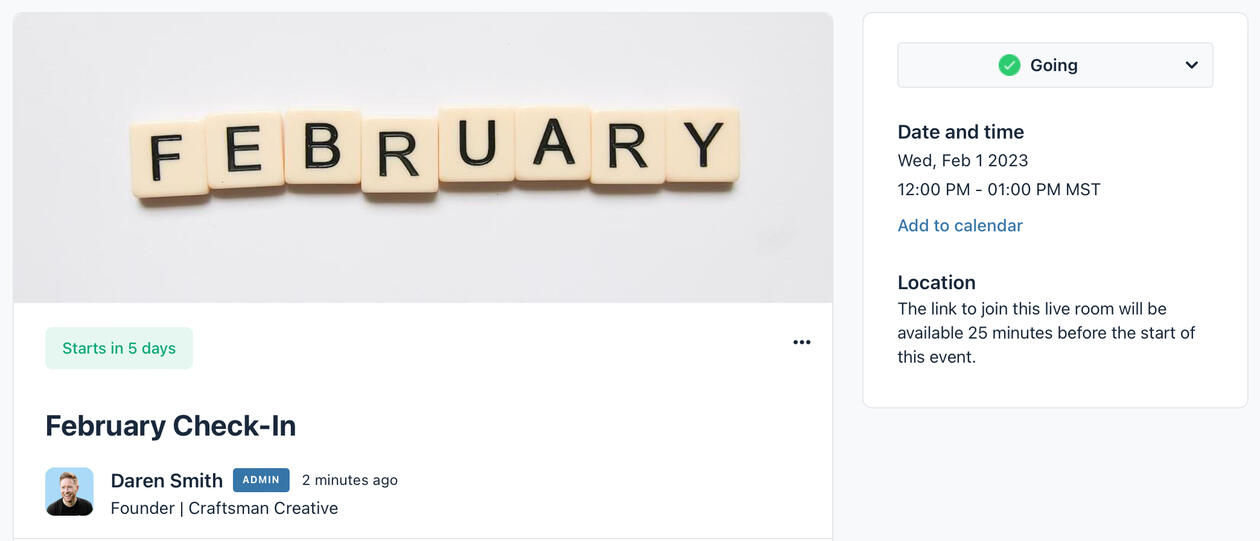Click the Add to calendar link
The height and width of the screenshot is (541, 1260).
click(959, 226)
